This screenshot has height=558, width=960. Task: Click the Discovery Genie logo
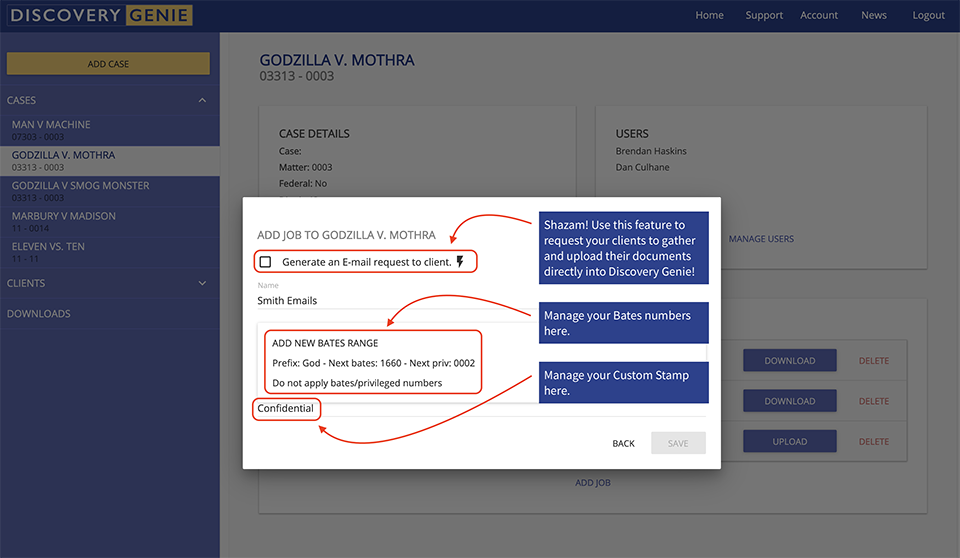coord(100,15)
